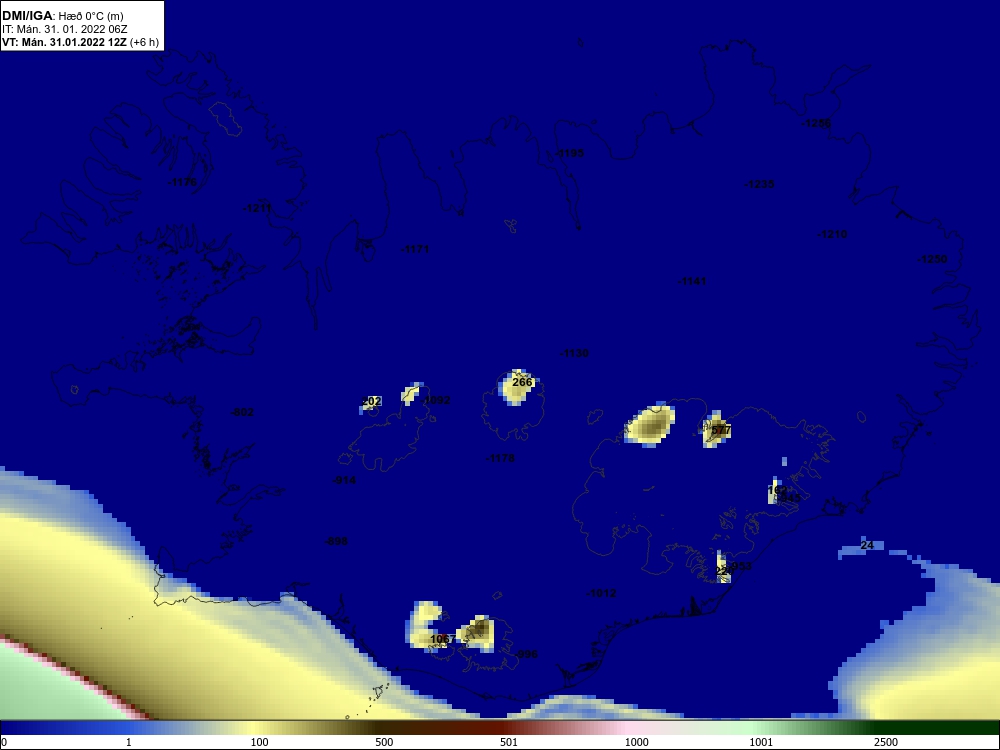Viewport: 1000px width, 750px height.
Task: Click the -1210 value on the map
Action: pyautogui.click(x=832, y=234)
